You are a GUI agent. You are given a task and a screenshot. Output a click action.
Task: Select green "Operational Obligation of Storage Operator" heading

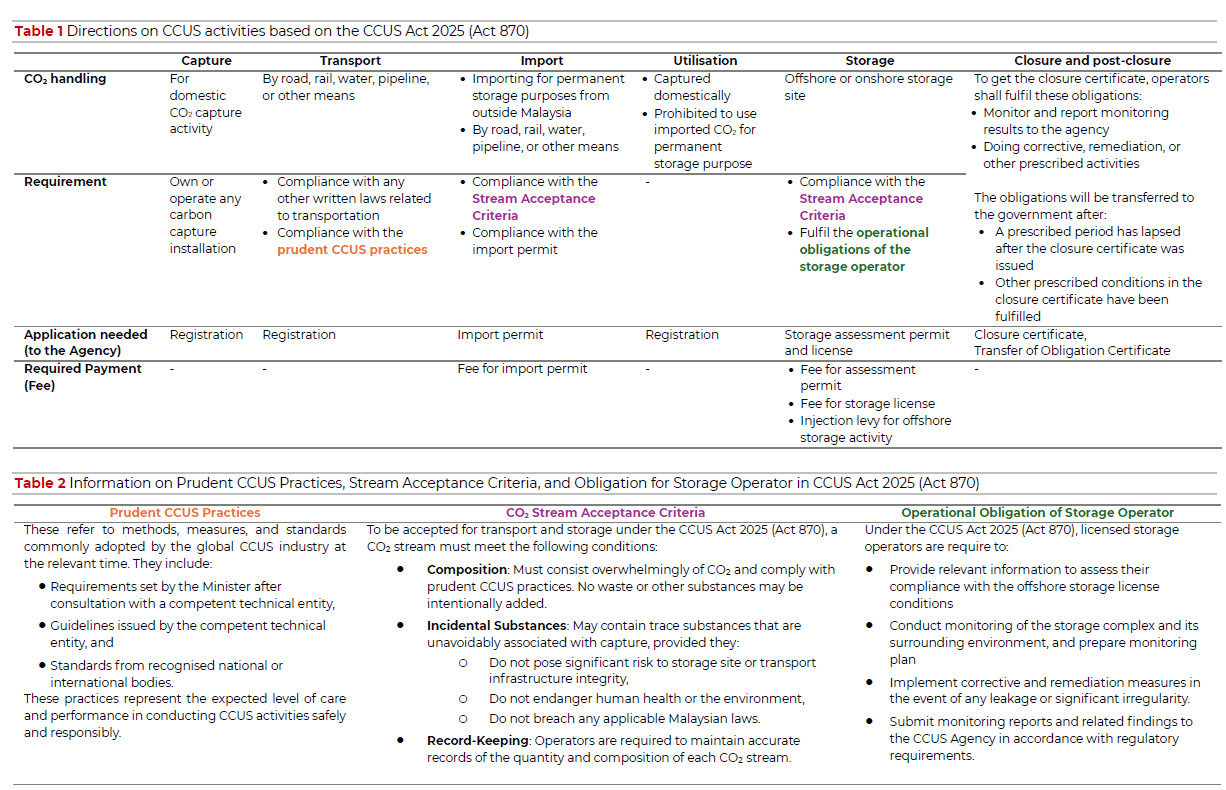point(1036,512)
